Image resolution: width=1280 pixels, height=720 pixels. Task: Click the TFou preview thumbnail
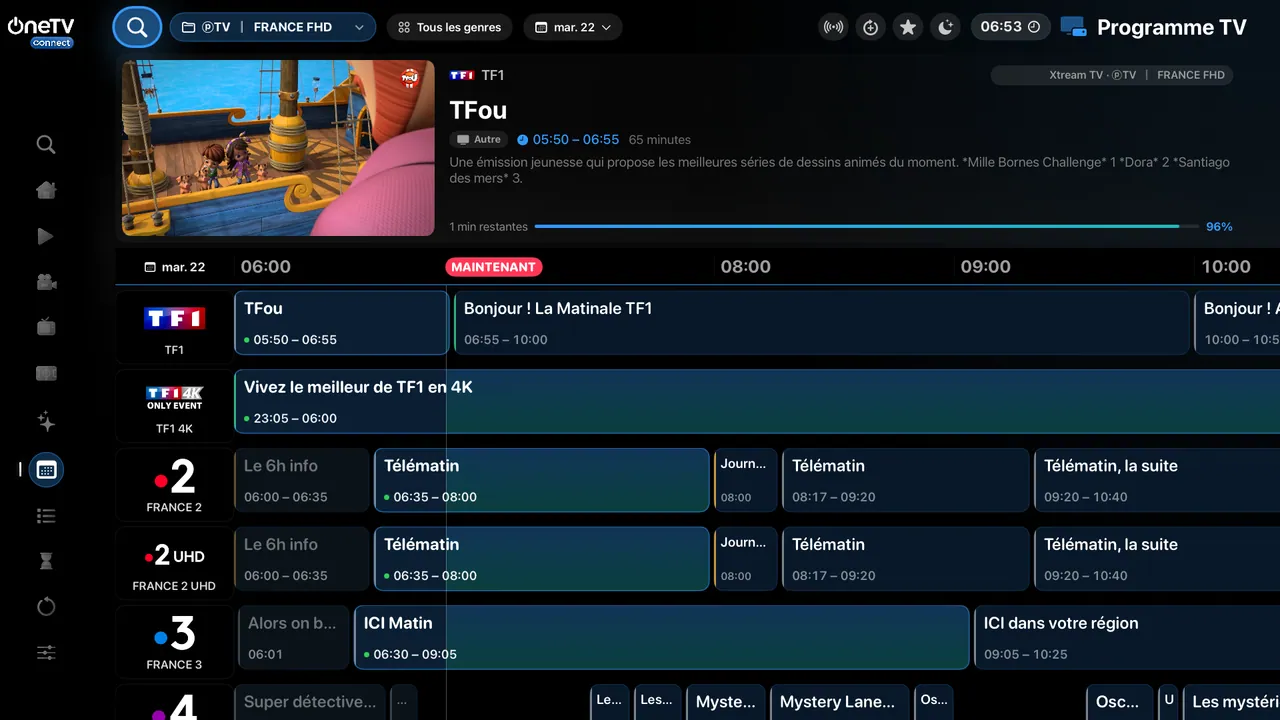(278, 148)
